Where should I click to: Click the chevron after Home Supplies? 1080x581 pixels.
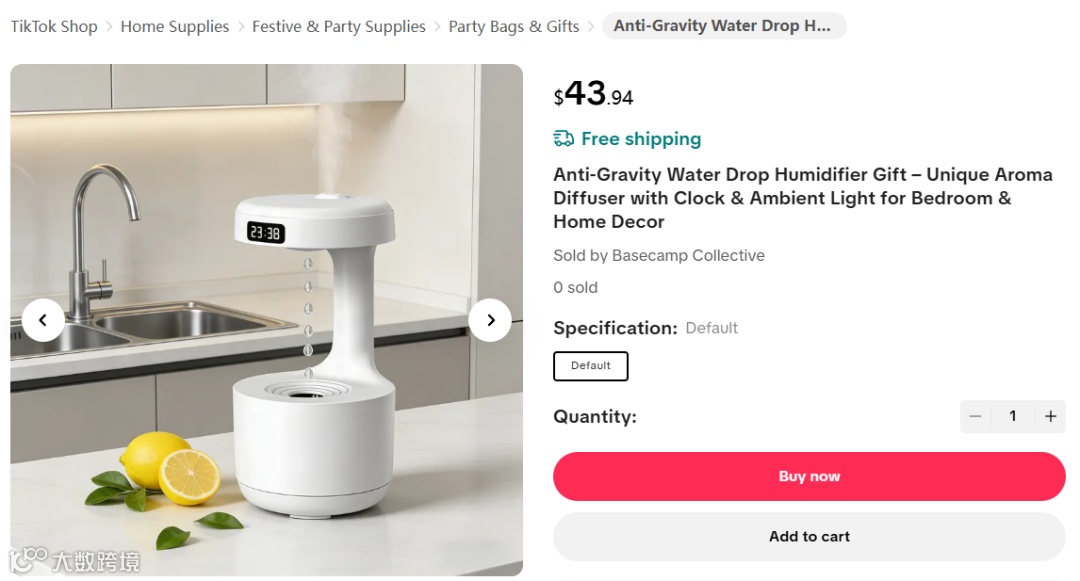pyautogui.click(x=241, y=27)
